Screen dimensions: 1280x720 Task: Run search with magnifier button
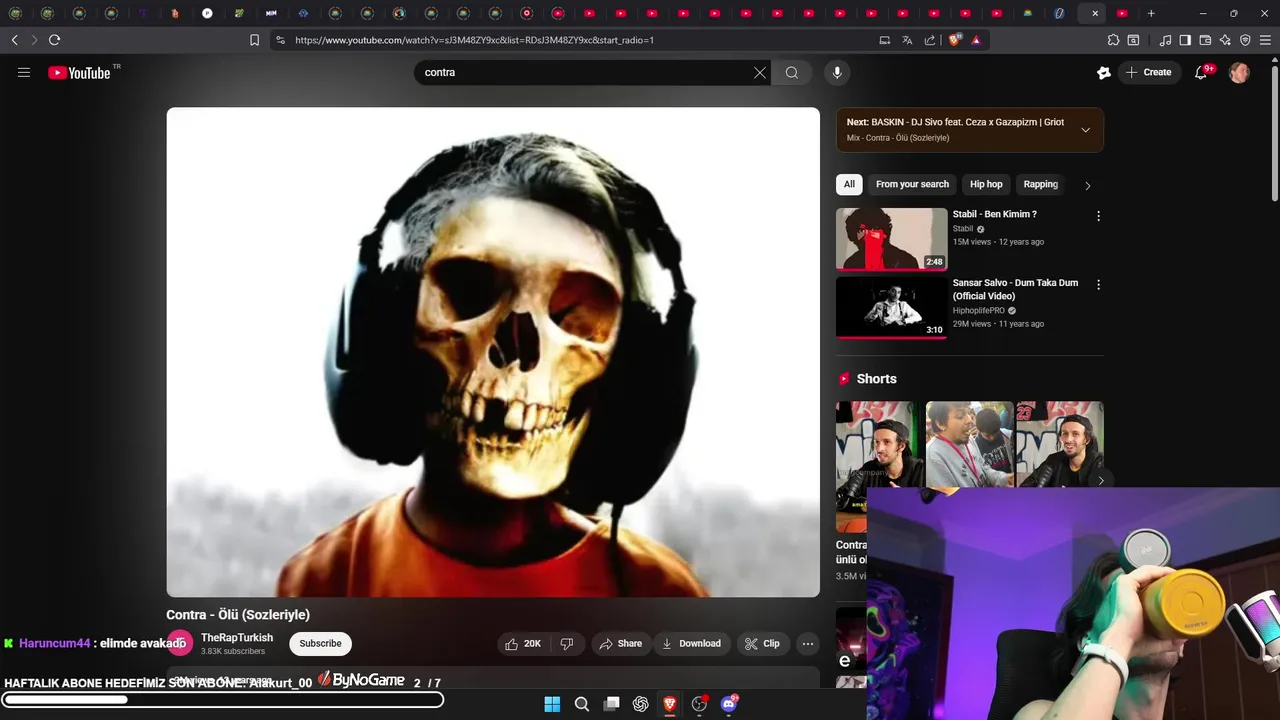(x=792, y=72)
